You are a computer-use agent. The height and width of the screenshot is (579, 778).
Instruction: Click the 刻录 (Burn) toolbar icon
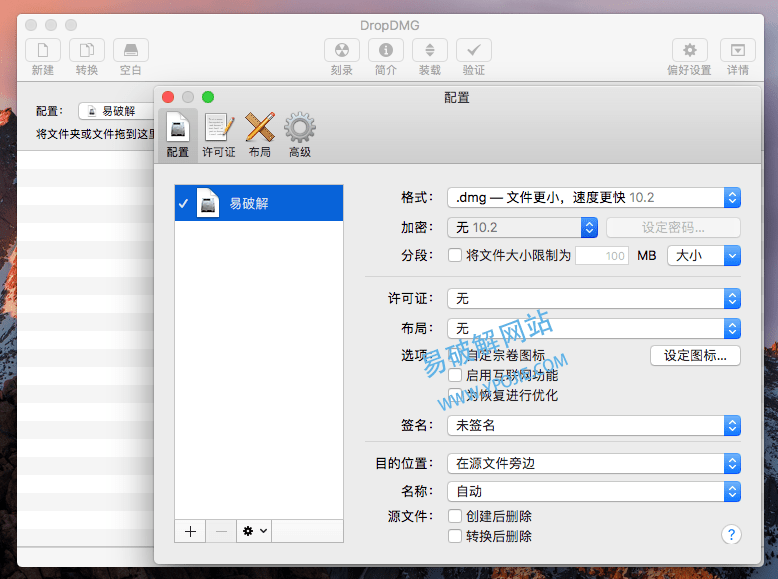click(x=342, y=51)
